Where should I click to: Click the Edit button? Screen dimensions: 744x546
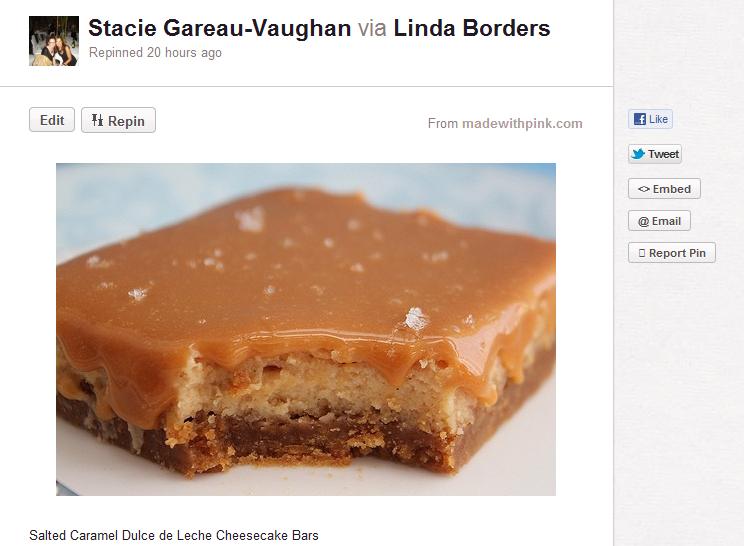pyautogui.click(x=52, y=120)
